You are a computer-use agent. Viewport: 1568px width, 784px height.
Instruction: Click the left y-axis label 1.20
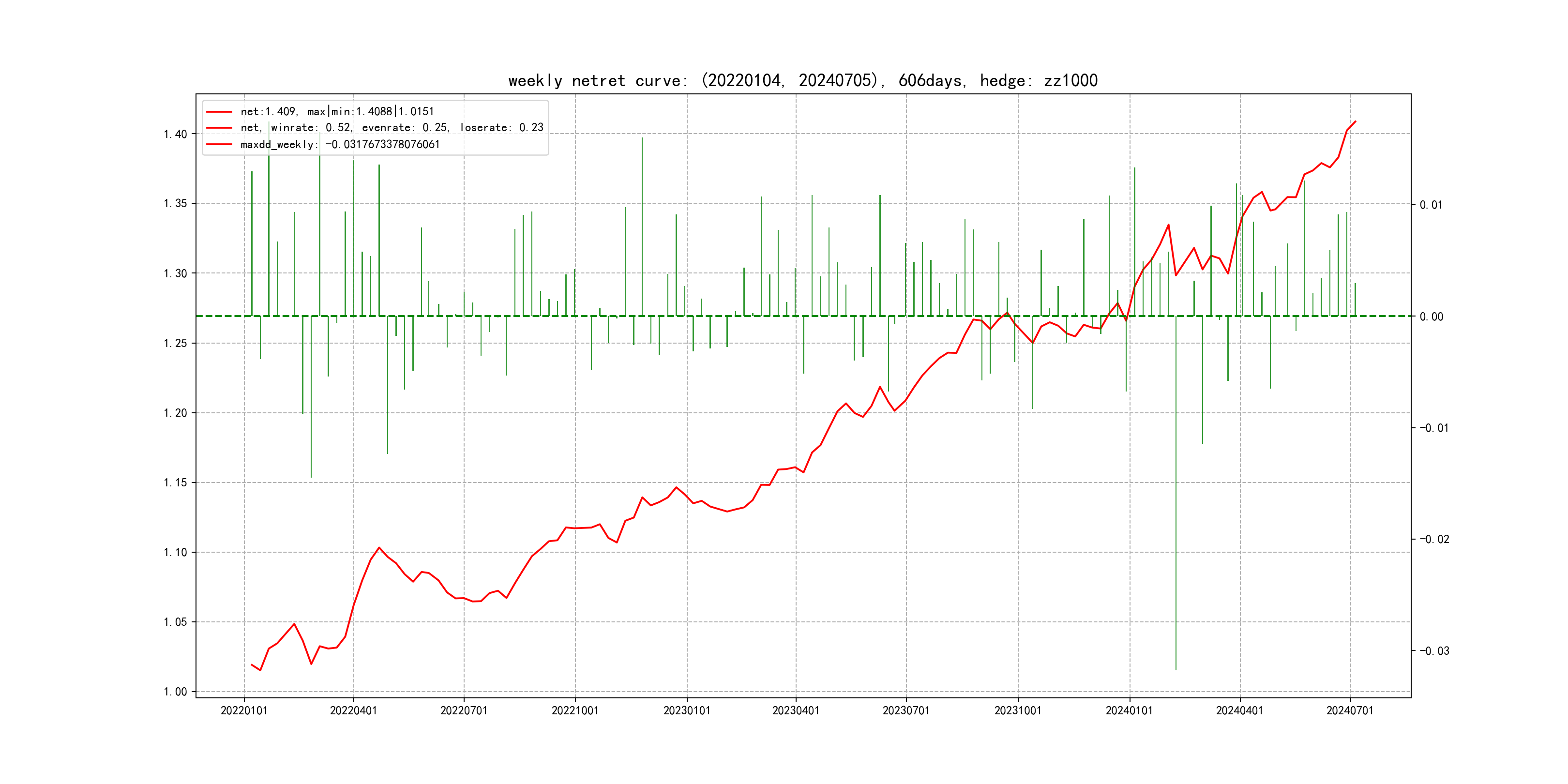tap(175, 413)
